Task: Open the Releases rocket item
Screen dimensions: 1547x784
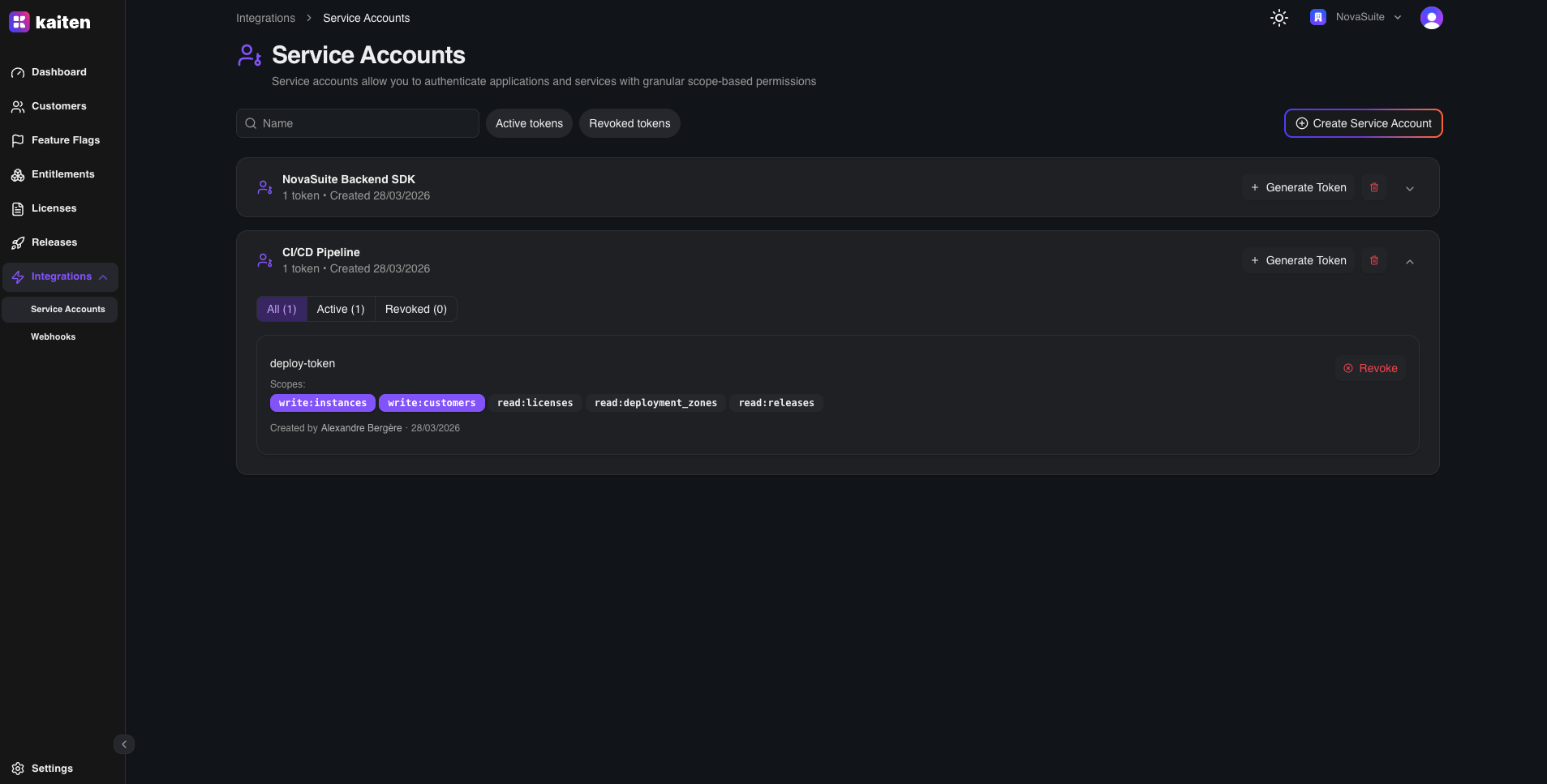Action: (x=54, y=242)
